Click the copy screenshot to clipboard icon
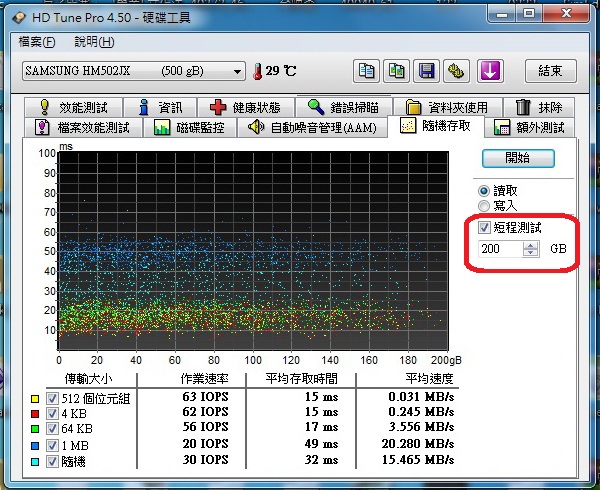The image size is (600, 490). [396, 71]
